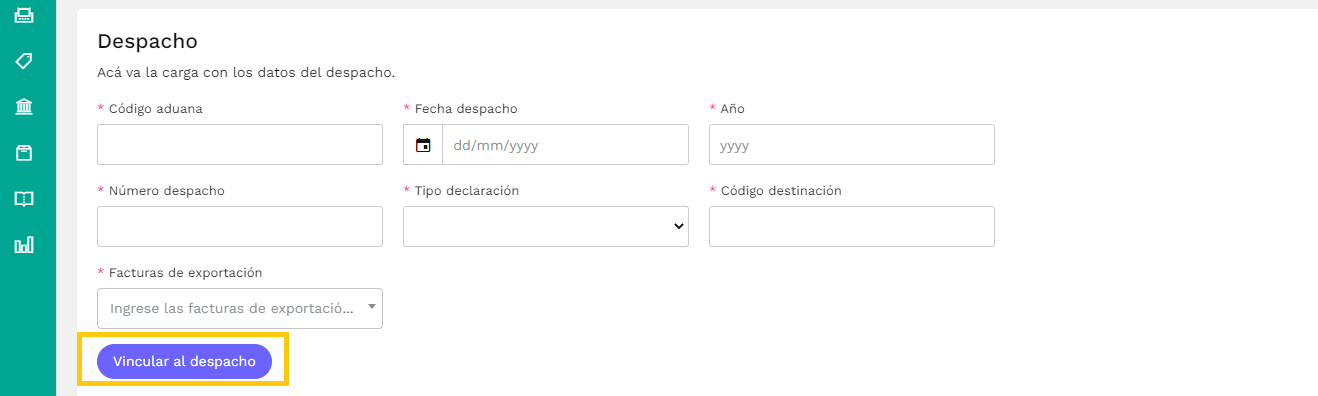The image size is (1318, 396).
Task: Click the Fecha despacho label
Action: pyautogui.click(x=466, y=108)
